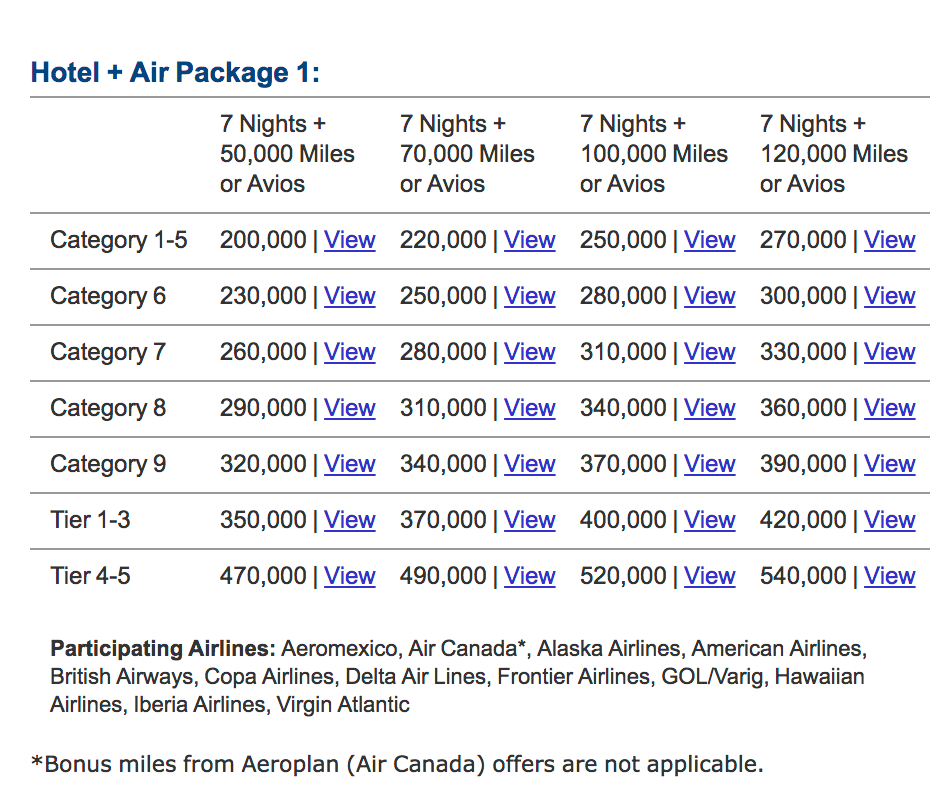The image size is (936, 805).
Task: Select View link next to 300,000
Action: 889,296
